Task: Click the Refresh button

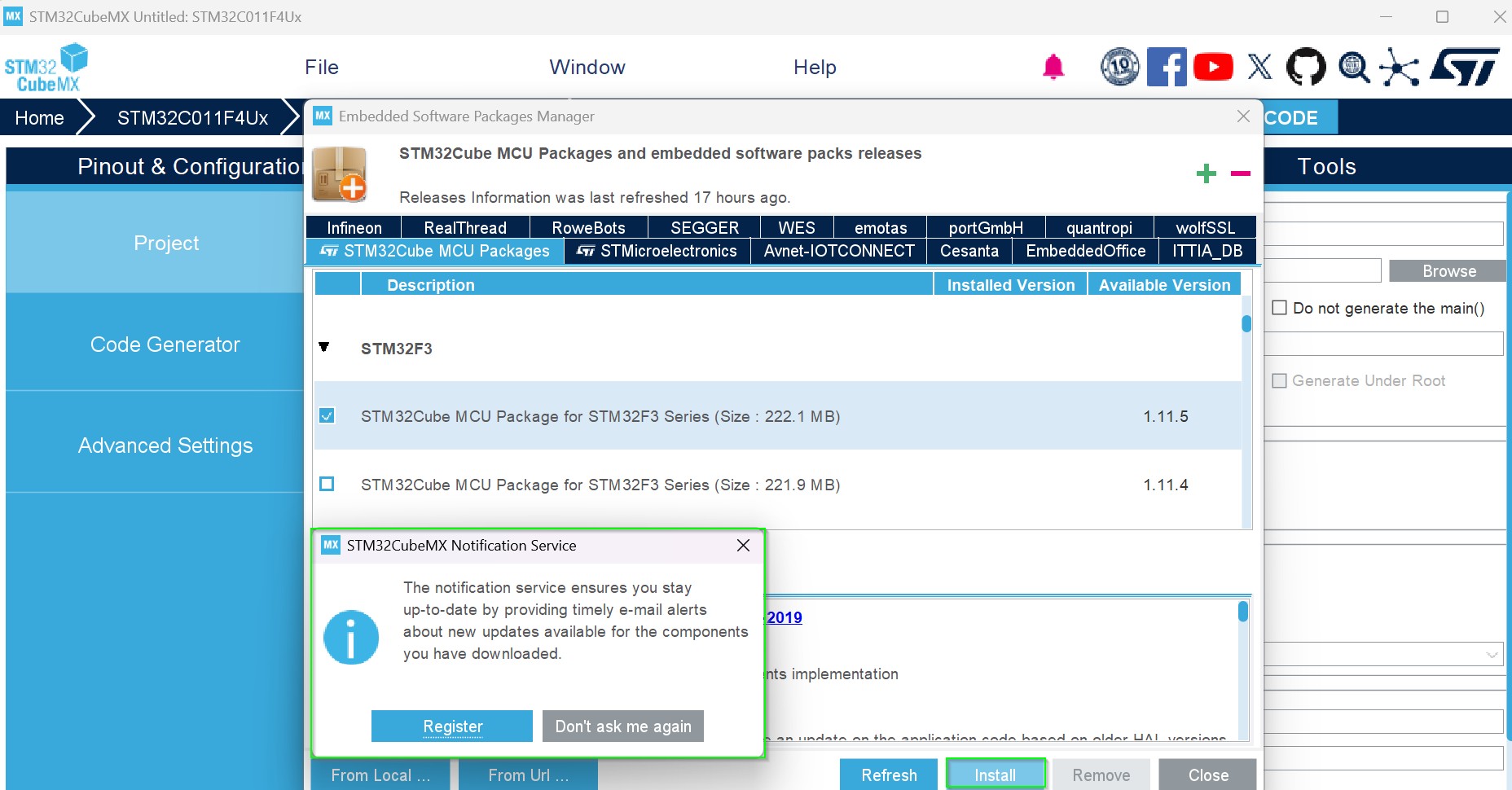Action: click(889, 775)
